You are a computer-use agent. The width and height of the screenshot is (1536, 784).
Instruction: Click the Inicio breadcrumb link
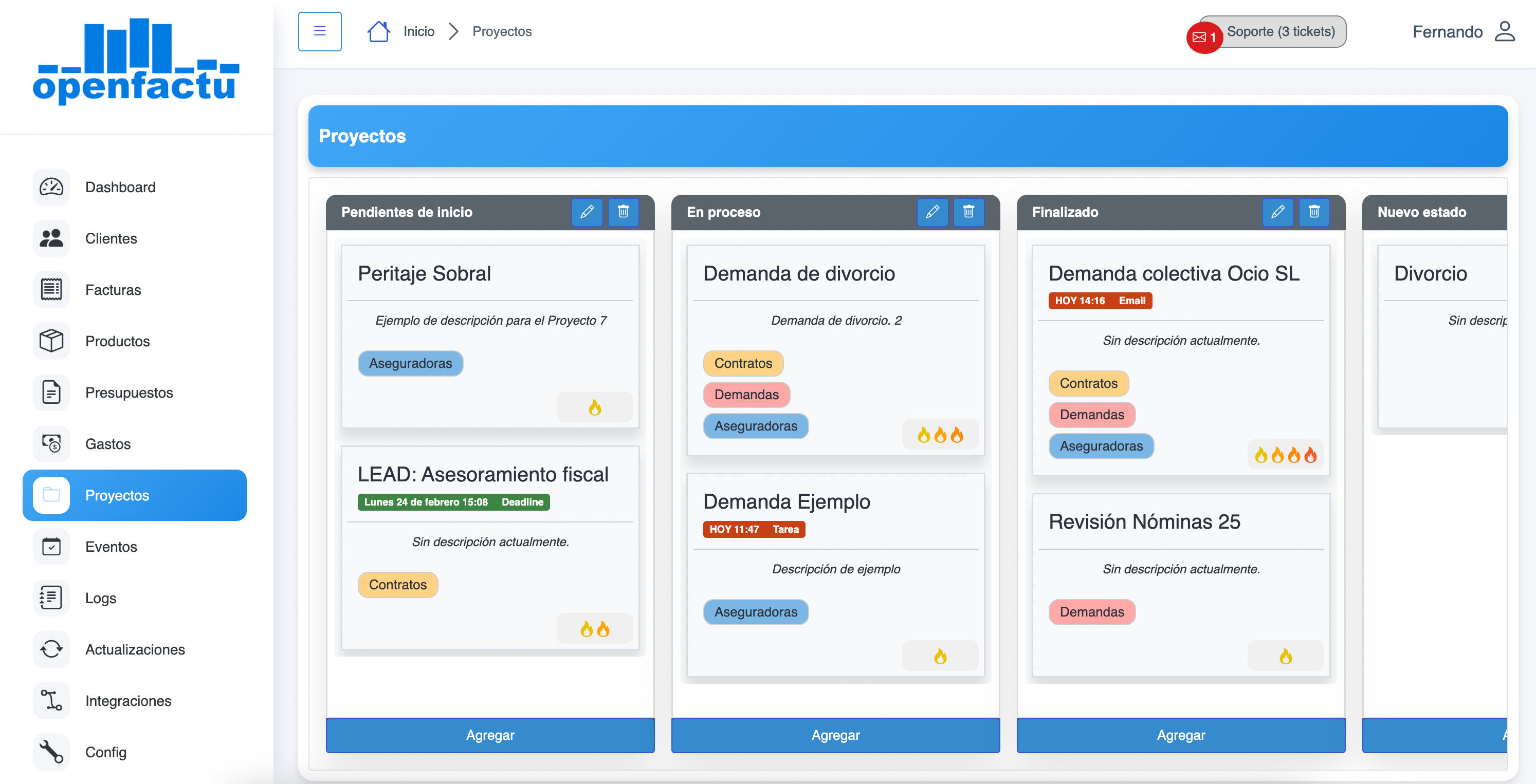pyautogui.click(x=418, y=31)
